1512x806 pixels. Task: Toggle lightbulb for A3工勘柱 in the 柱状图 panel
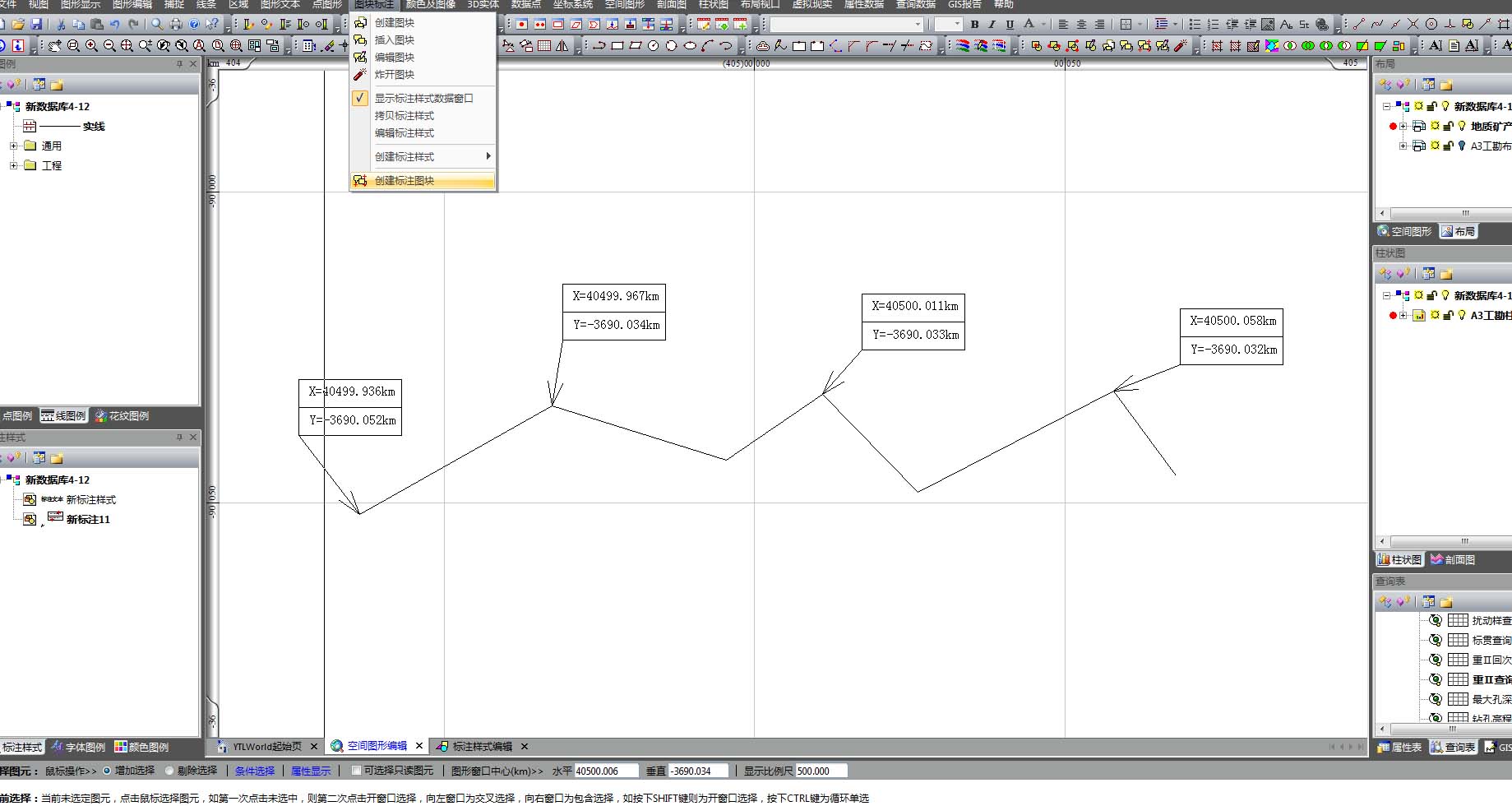tap(1462, 315)
